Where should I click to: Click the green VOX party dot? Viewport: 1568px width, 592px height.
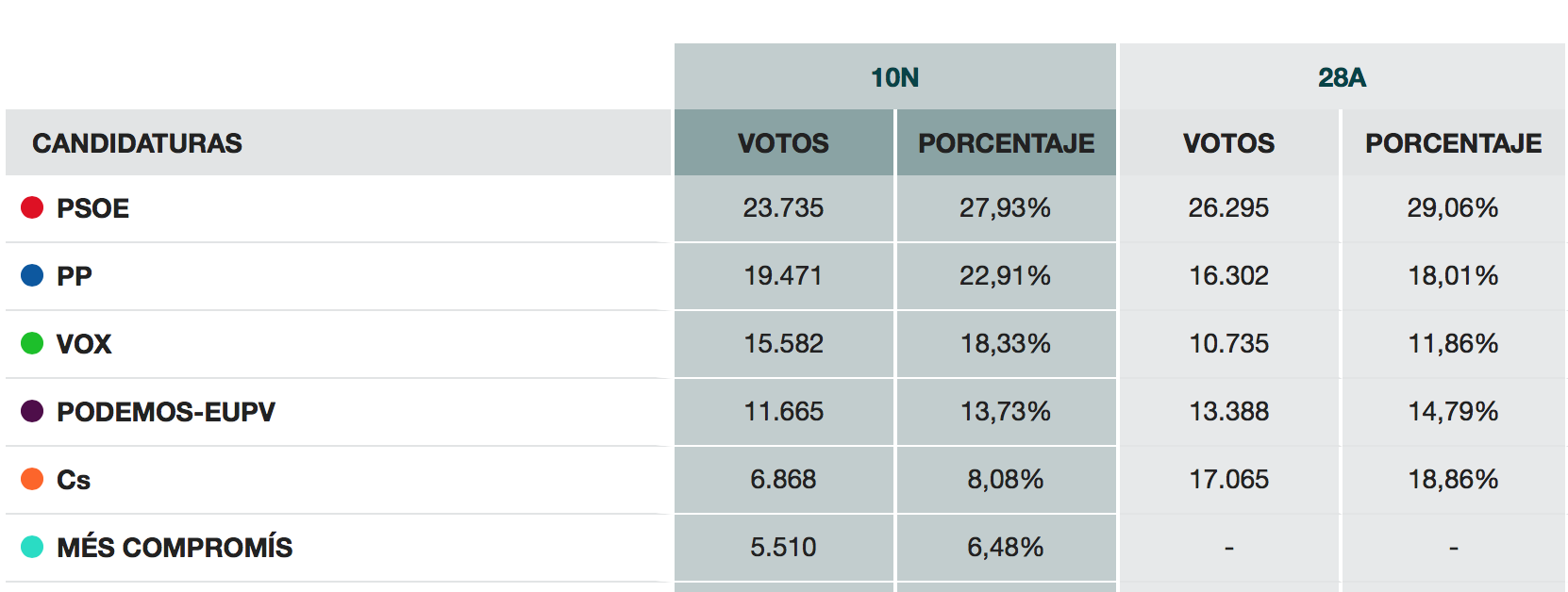click(x=32, y=343)
